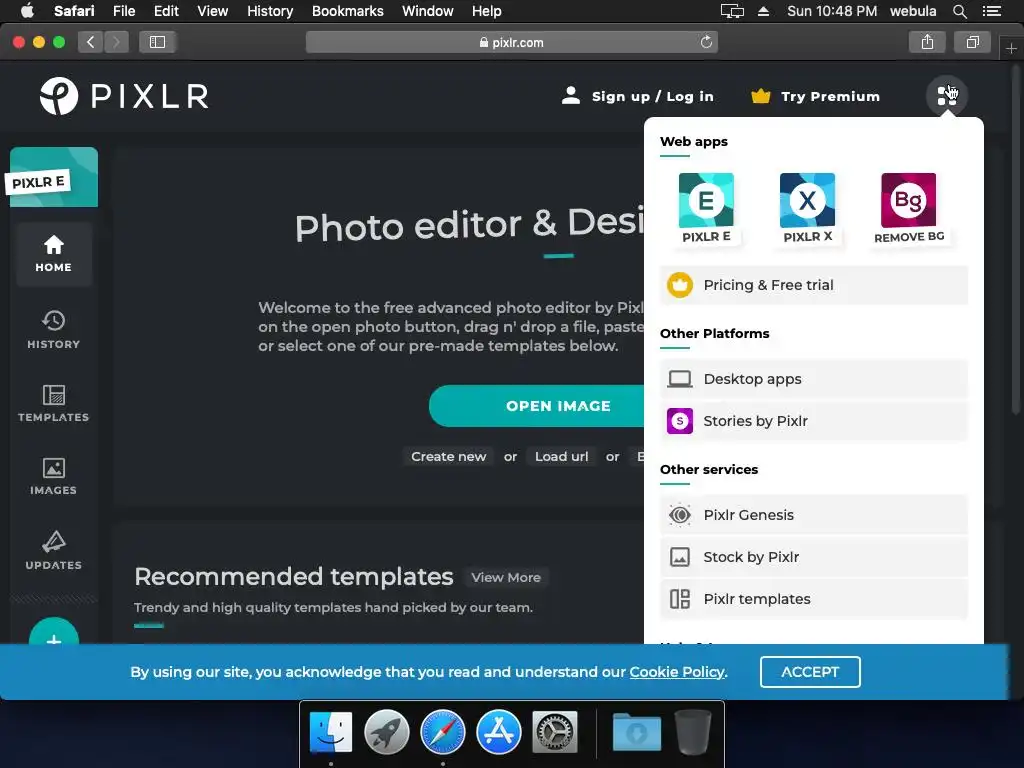Image resolution: width=1024 pixels, height=768 pixels.
Task: Open Pixlr Genesis service
Action: click(x=814, y=515)
